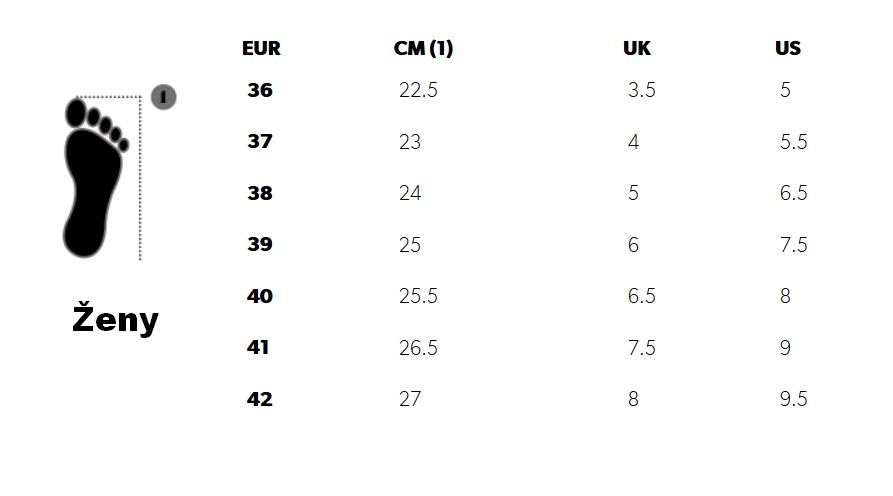This screenshot has height=496, width=893.
Task: Click US size 9.5 value
Action: click(793, 399)
